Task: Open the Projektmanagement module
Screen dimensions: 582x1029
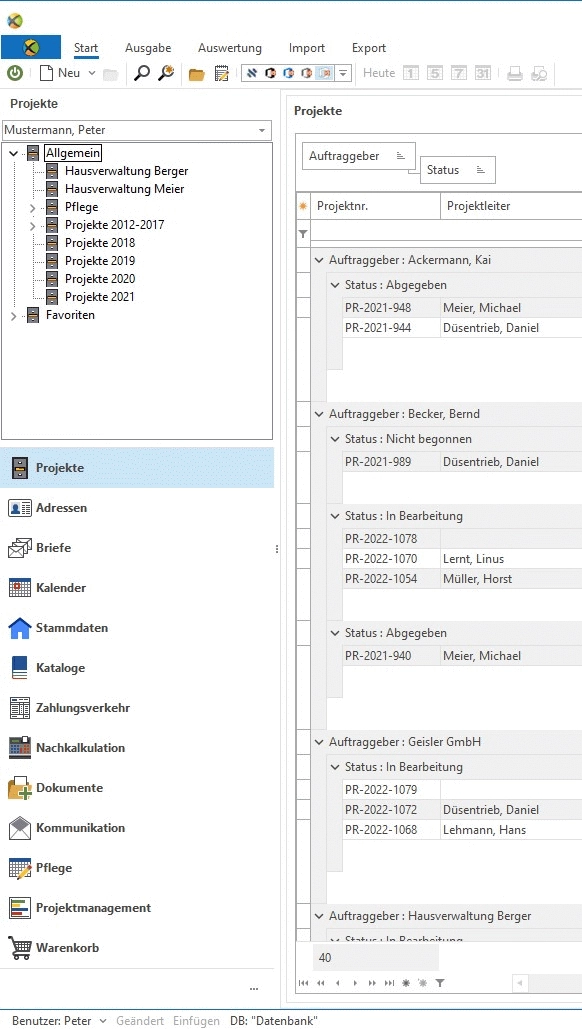Action: 93,908
